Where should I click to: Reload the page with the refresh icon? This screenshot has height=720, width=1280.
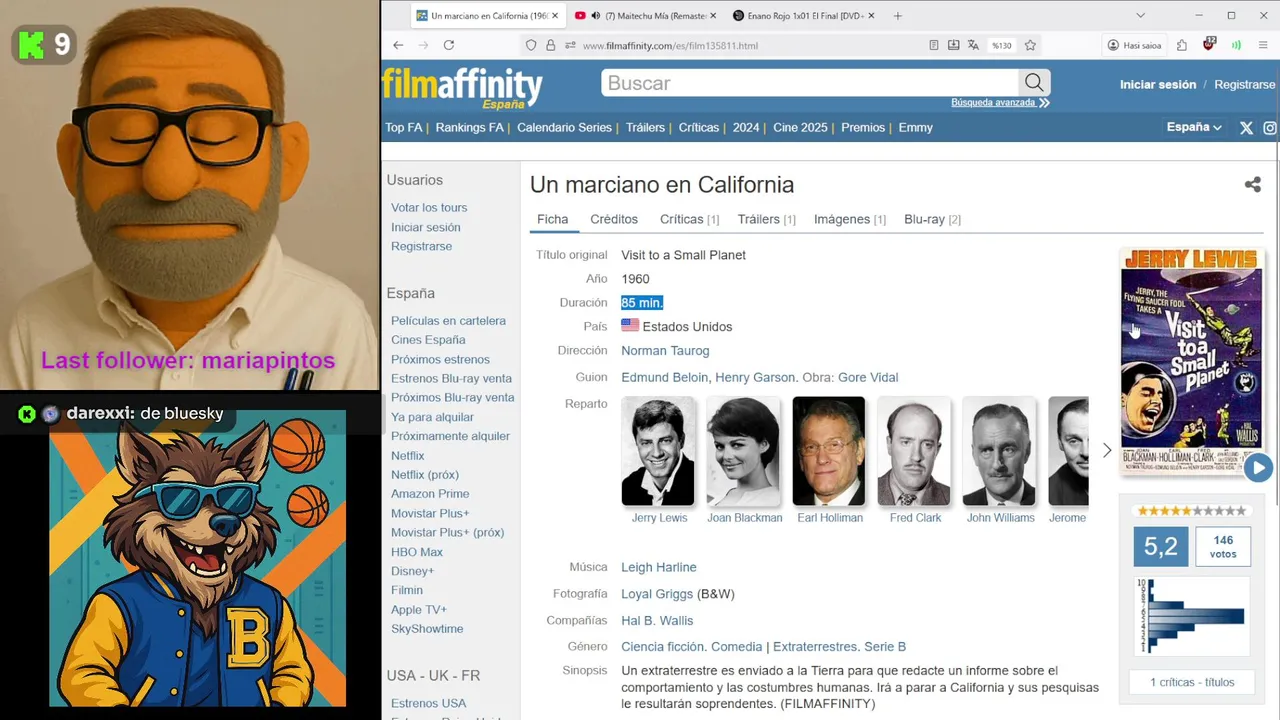(x=449, y=45)
